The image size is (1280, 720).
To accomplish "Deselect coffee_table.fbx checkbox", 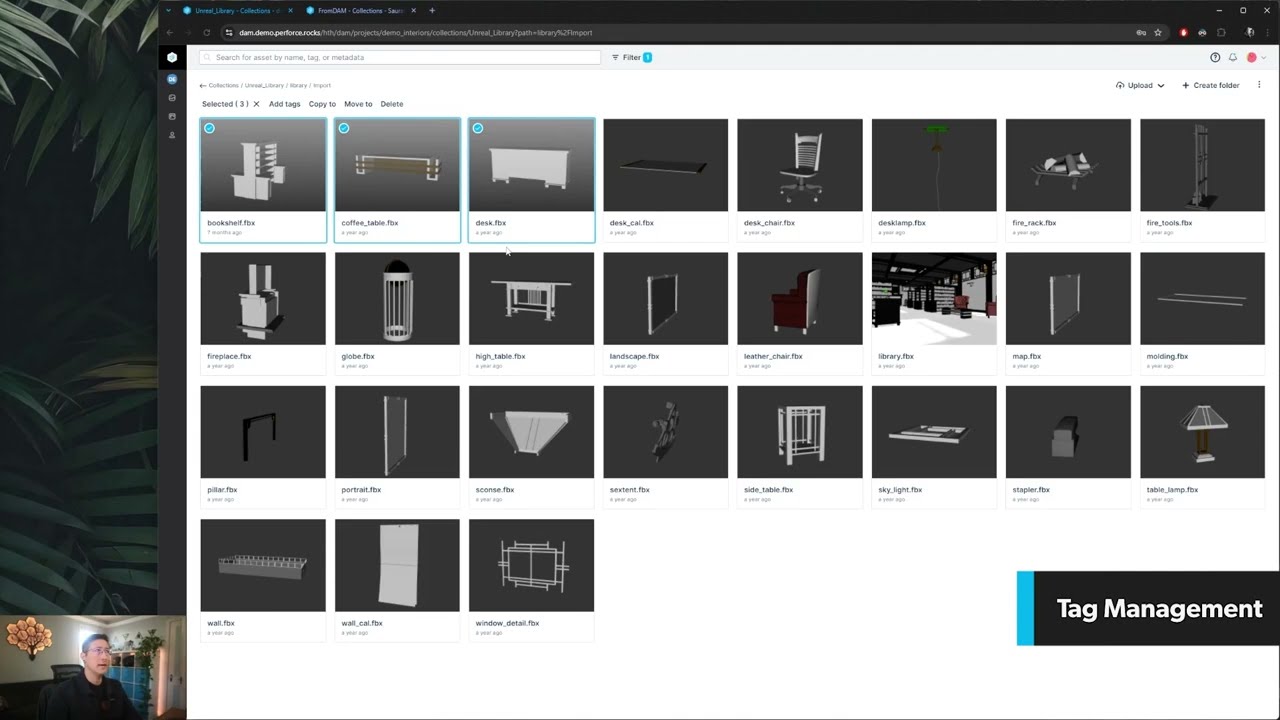I will [x=344, y=128].
